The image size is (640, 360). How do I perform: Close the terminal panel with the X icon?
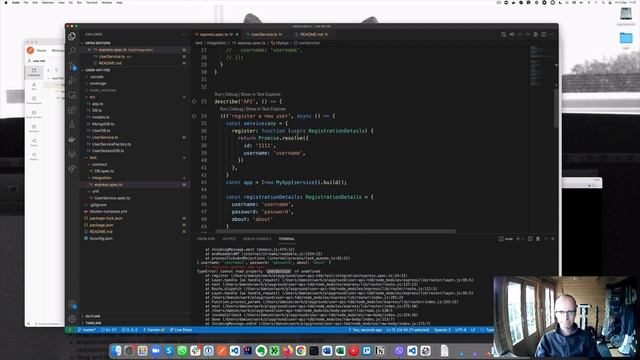[553, 239]
